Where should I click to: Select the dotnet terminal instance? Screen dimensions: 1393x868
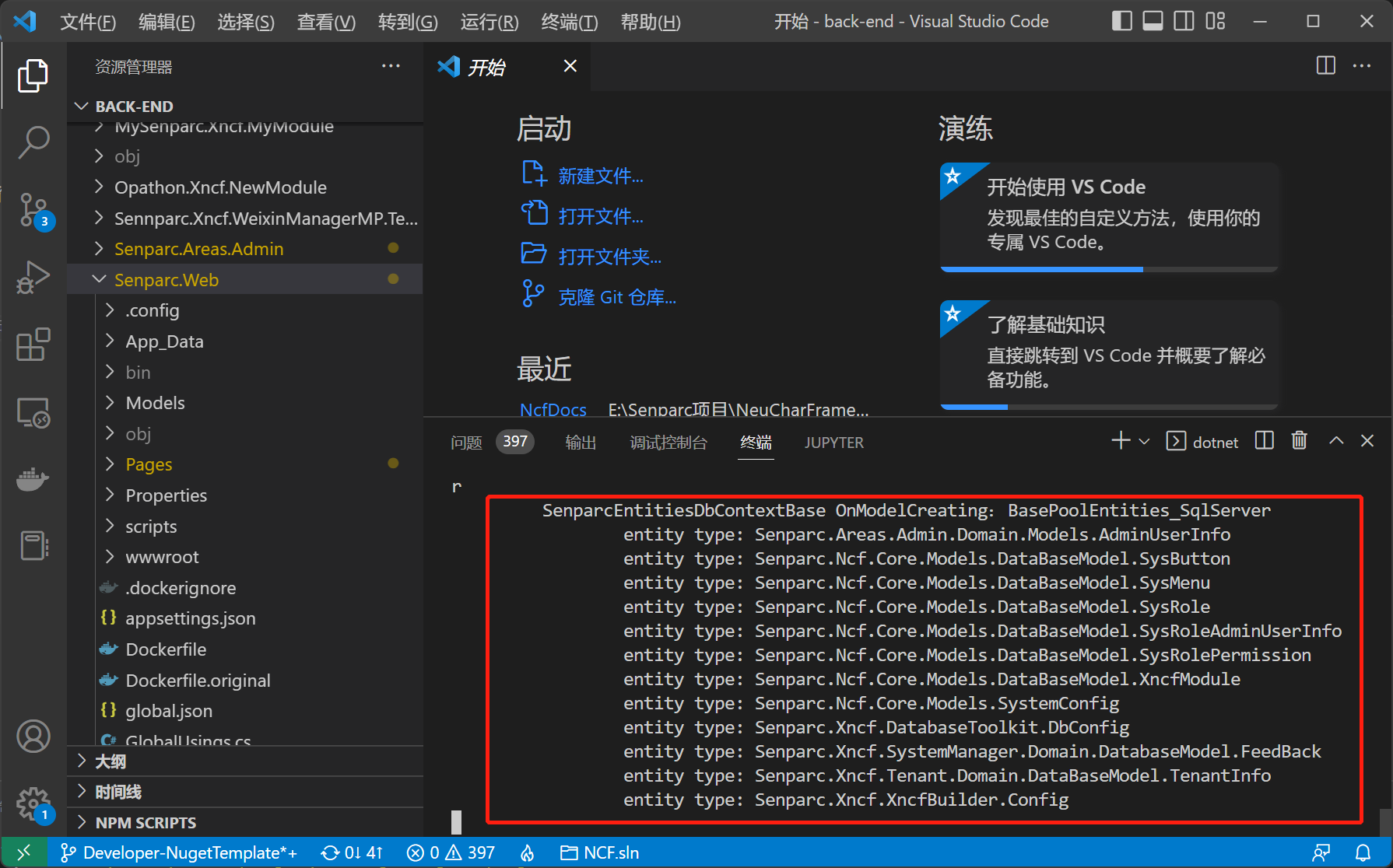pyautogui.click(x=1202, y=442)
